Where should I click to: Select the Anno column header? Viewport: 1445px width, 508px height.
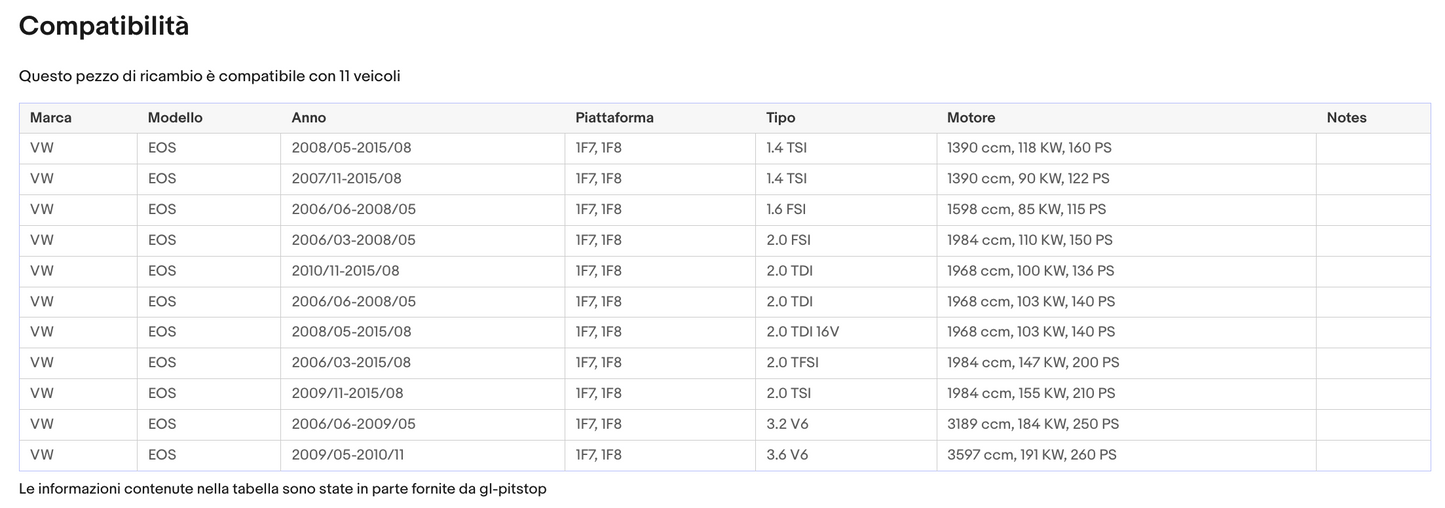(309, 118)
